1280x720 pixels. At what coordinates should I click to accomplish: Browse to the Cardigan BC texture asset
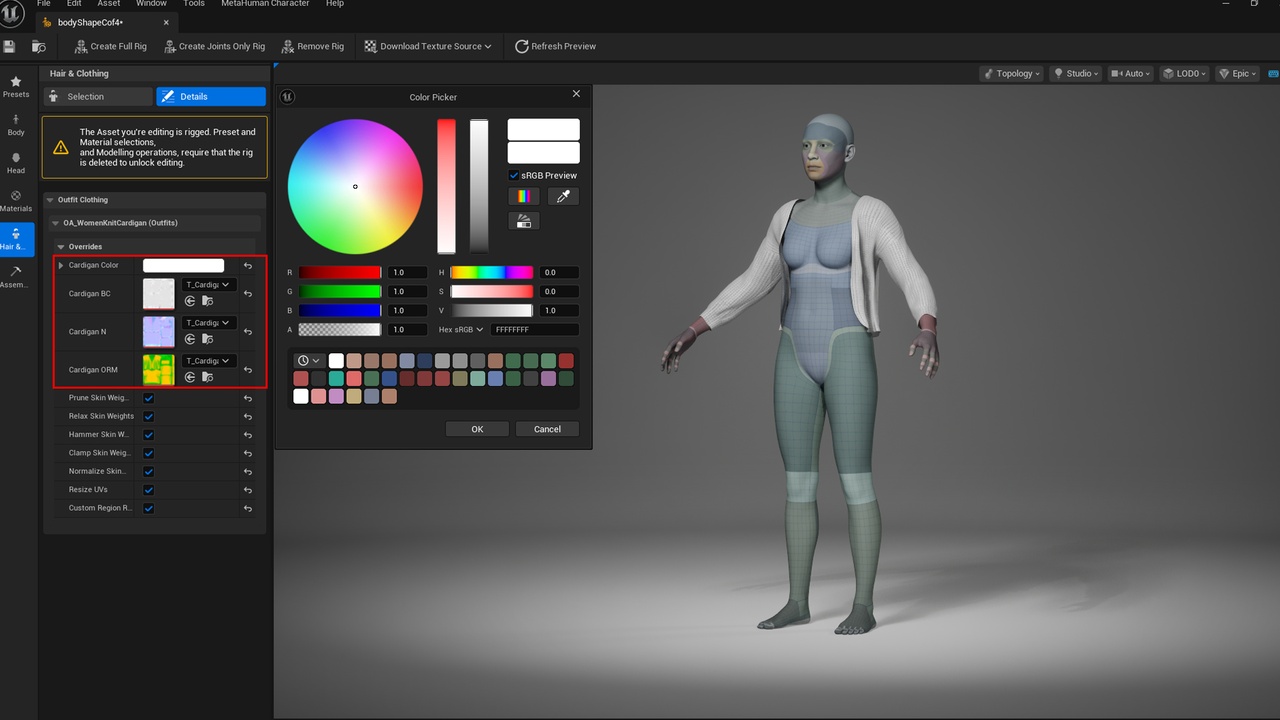207,300
